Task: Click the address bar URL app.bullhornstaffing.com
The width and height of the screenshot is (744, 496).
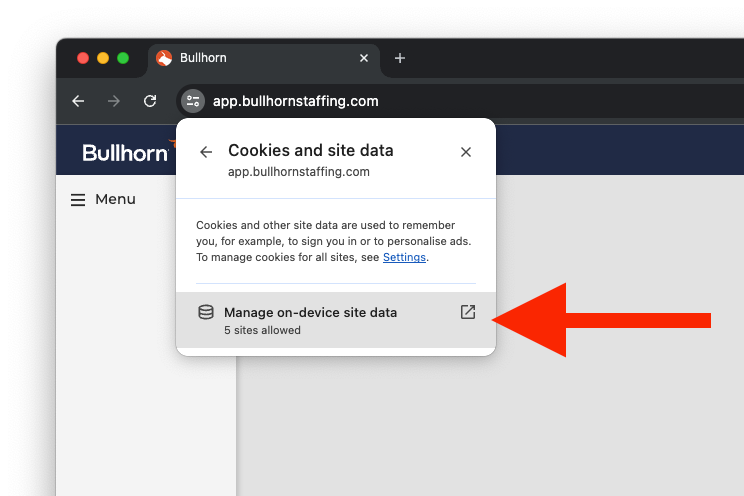Action: pyautogui.click(x=296, y=101)
